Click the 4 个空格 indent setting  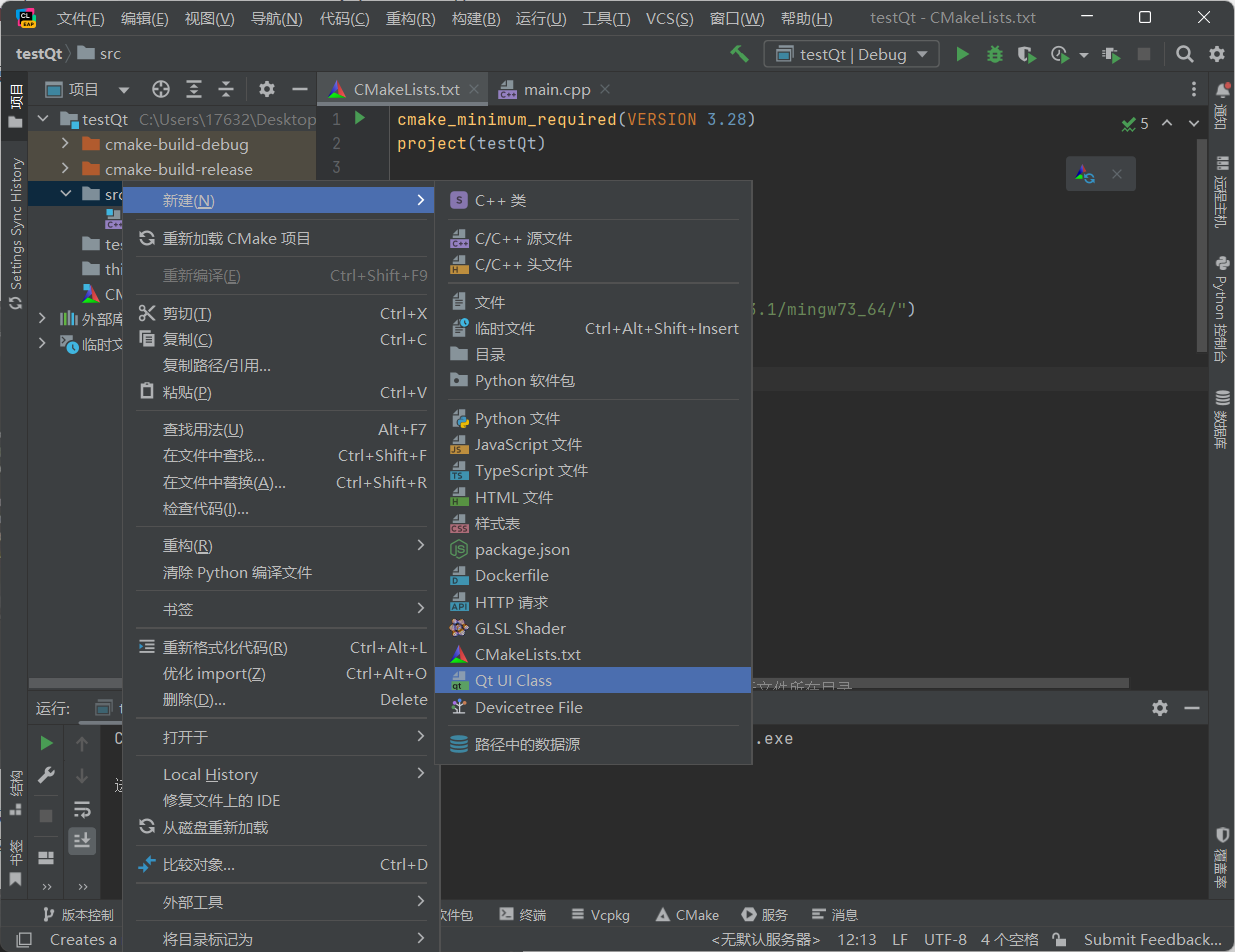coord(1010,939)
